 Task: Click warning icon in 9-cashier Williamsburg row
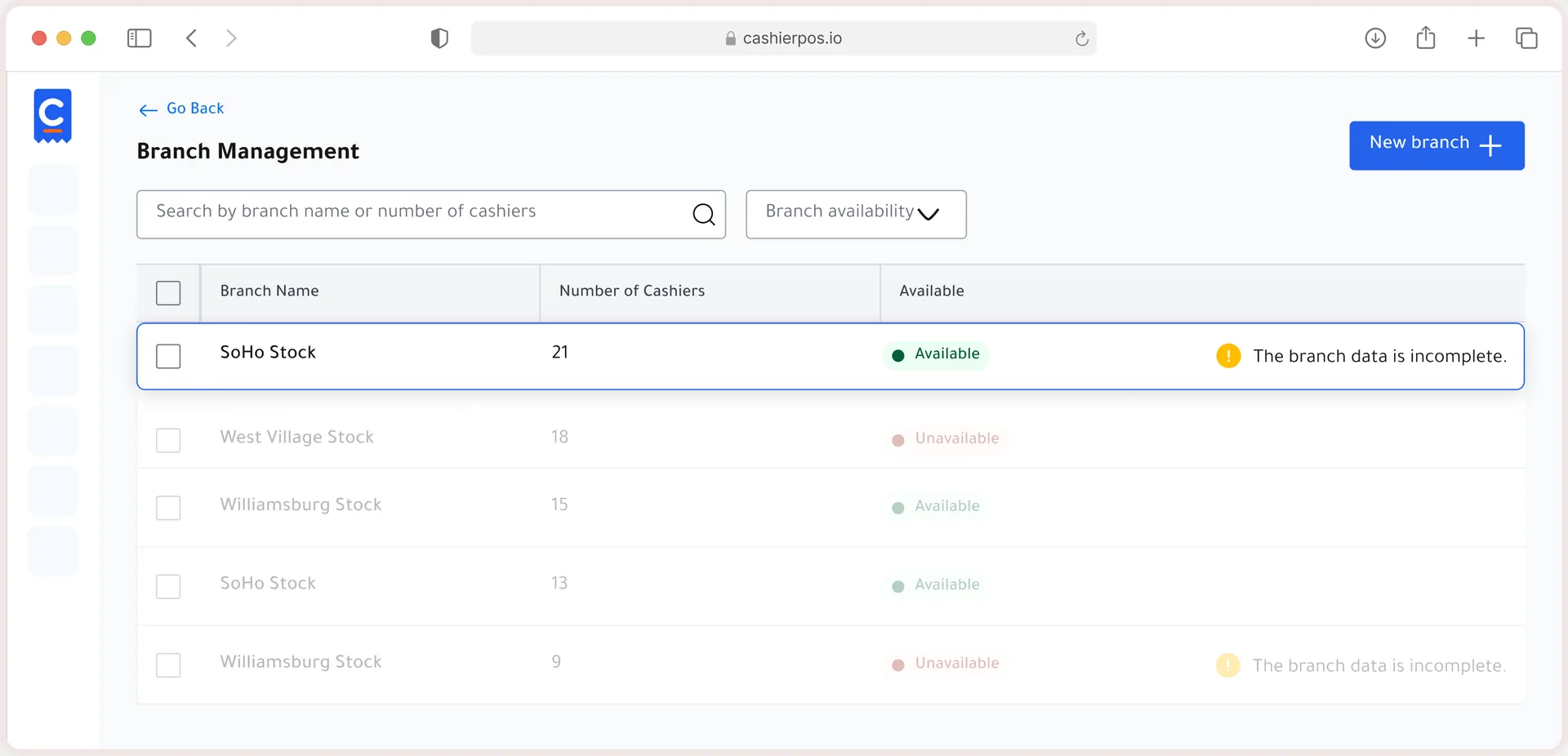coord(1228,665)
